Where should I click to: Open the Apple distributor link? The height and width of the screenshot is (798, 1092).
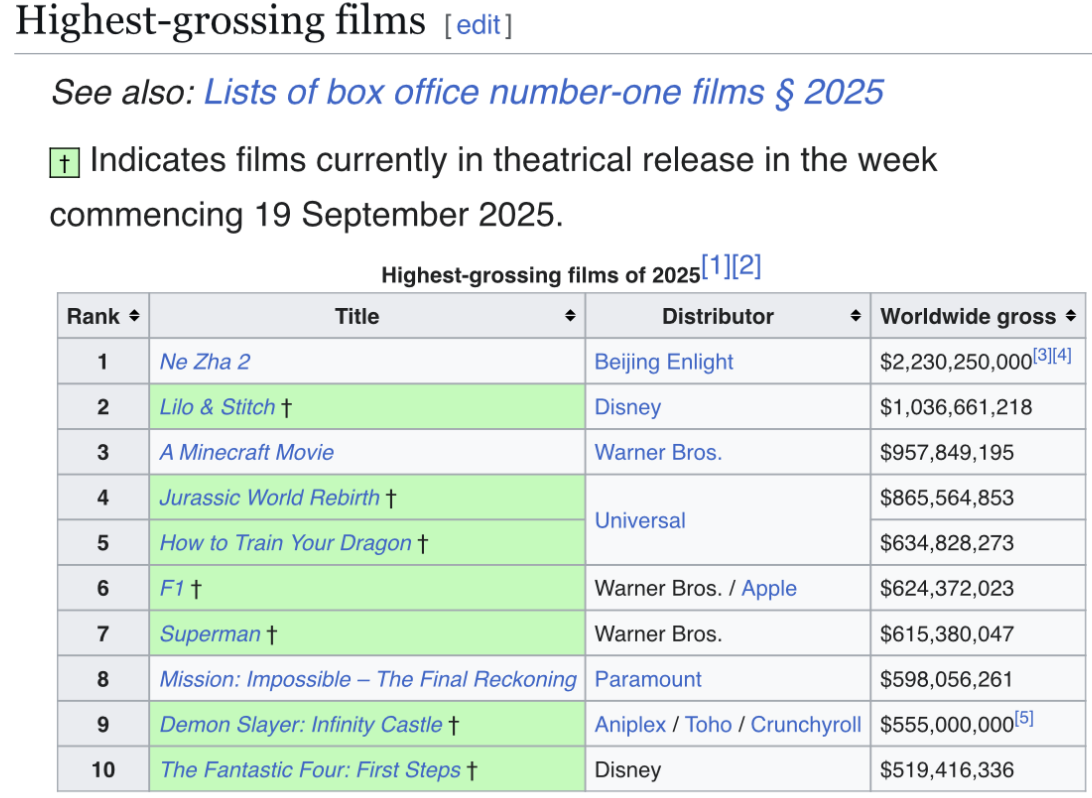[x=769, y=588]
